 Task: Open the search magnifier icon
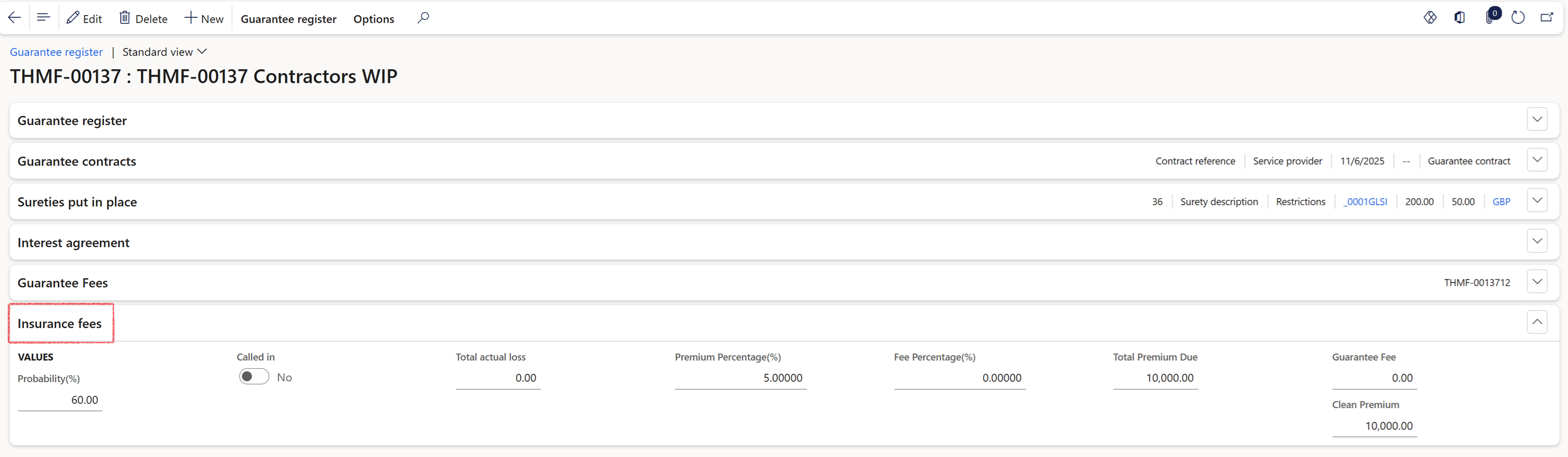click(423, 17)
